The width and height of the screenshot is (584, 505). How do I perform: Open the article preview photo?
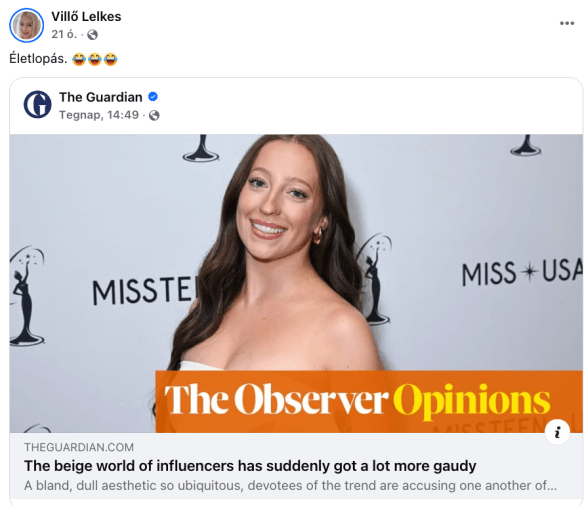pos(296,283)
